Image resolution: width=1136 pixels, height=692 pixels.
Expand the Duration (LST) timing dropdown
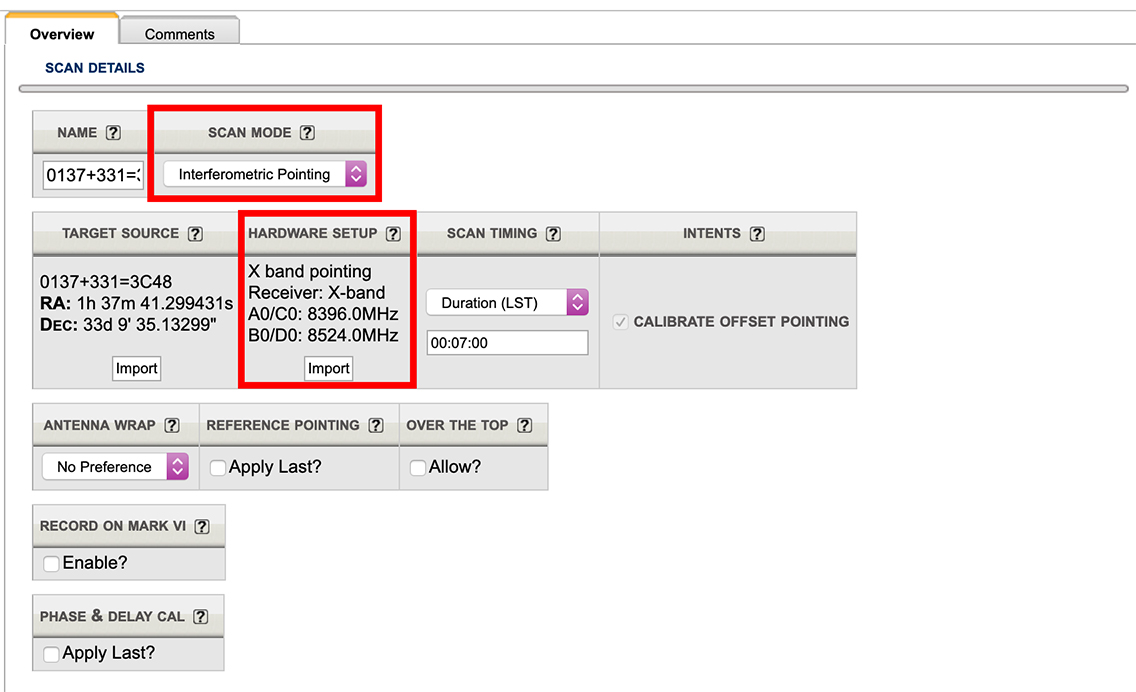coord(507,303)
